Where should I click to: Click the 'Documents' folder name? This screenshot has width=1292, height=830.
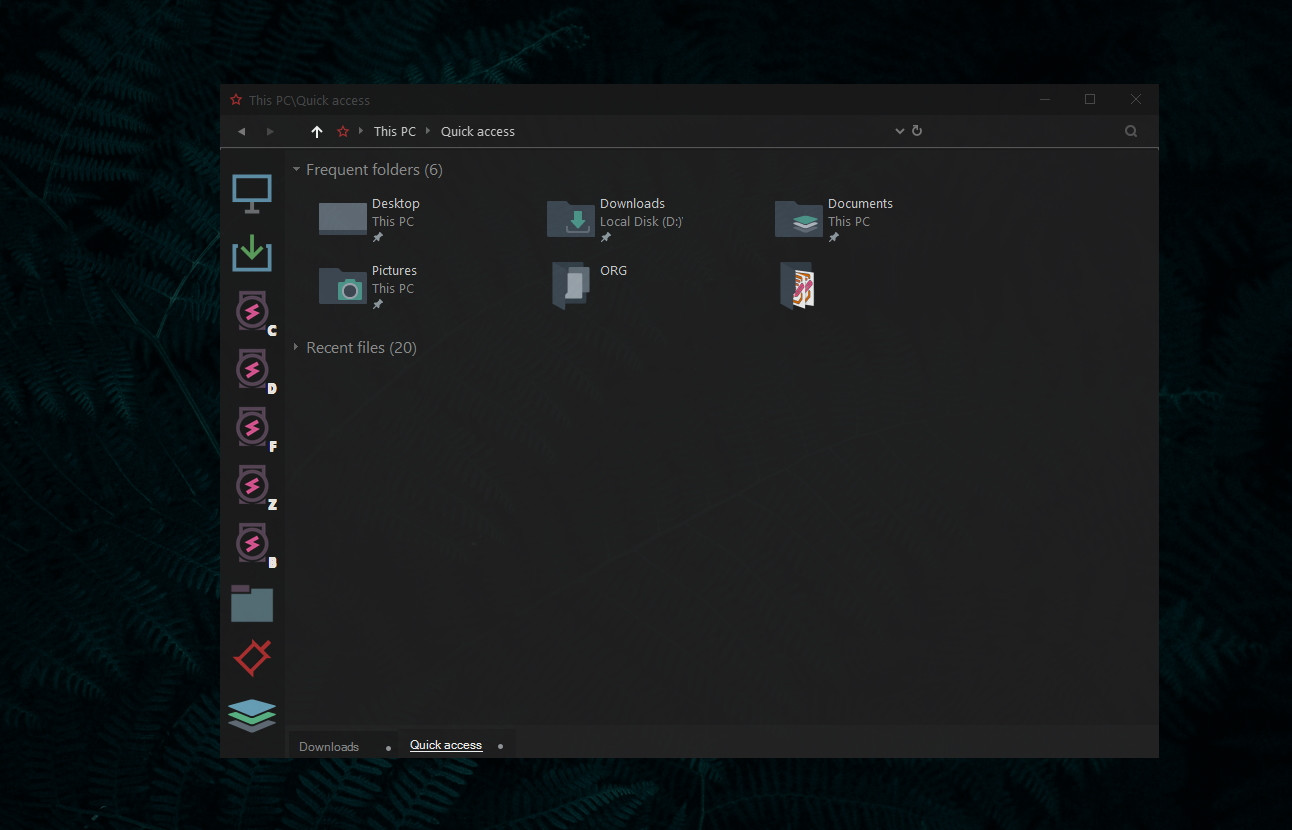(x=860, y=204)
